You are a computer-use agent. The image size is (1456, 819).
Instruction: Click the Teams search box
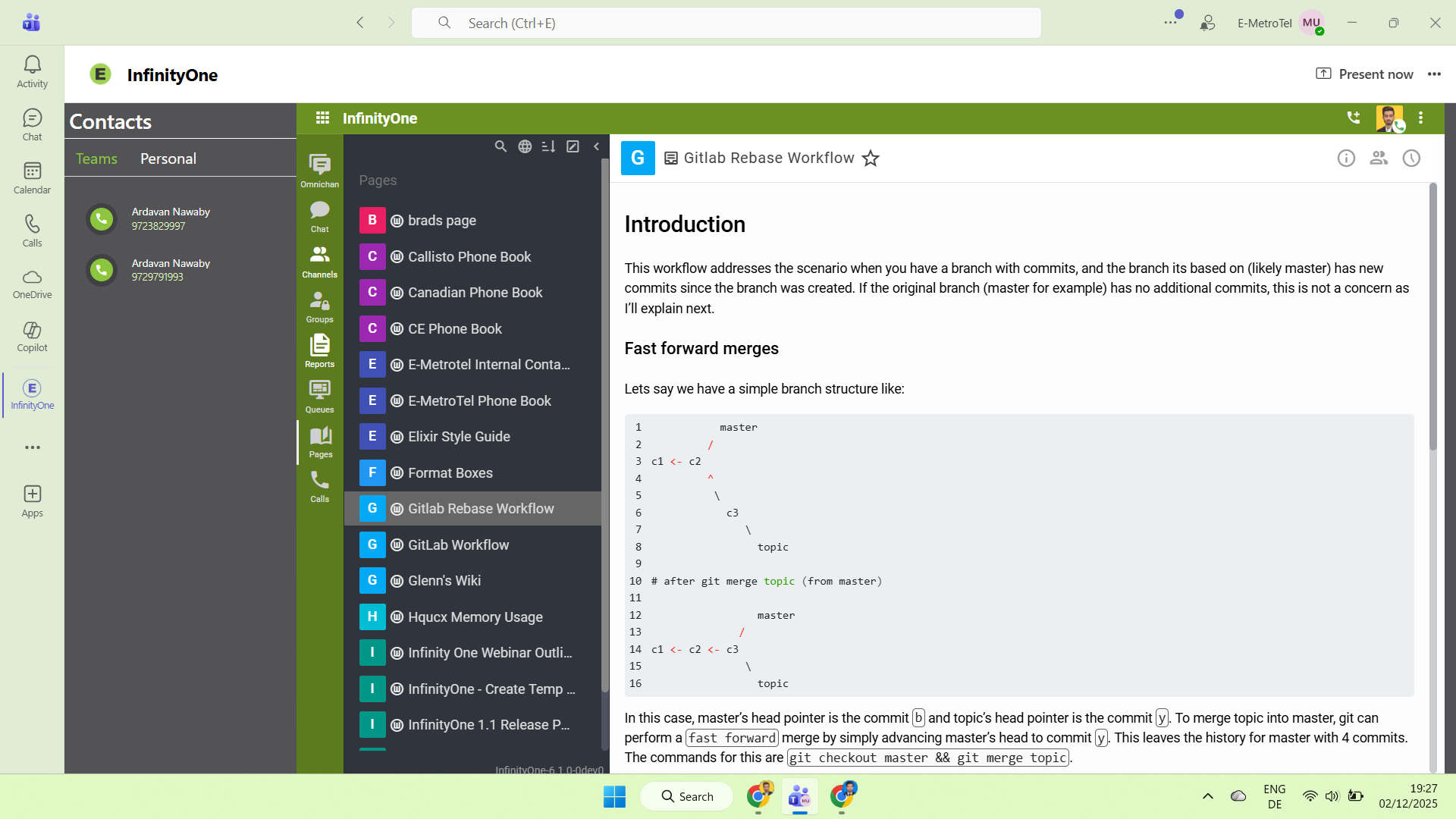coord(726,23)
